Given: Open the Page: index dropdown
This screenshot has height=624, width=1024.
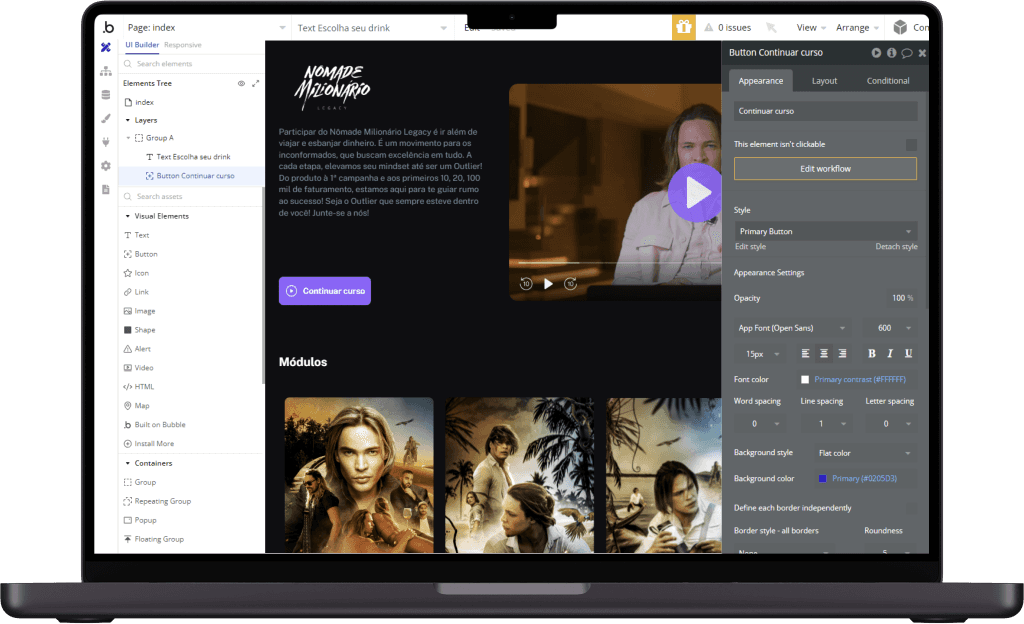Looking at the screenshot, I should [x=206, y=27].
